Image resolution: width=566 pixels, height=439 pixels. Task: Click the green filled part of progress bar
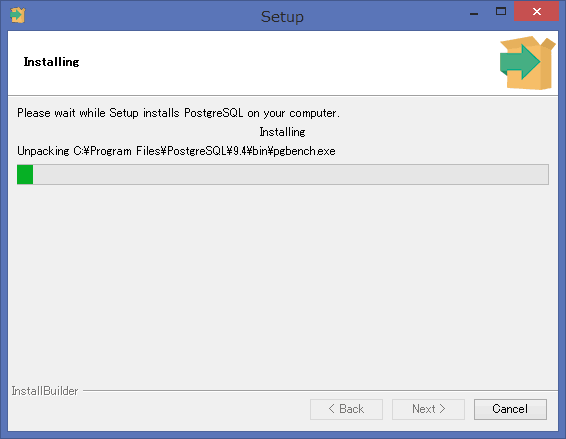(25, 174)
